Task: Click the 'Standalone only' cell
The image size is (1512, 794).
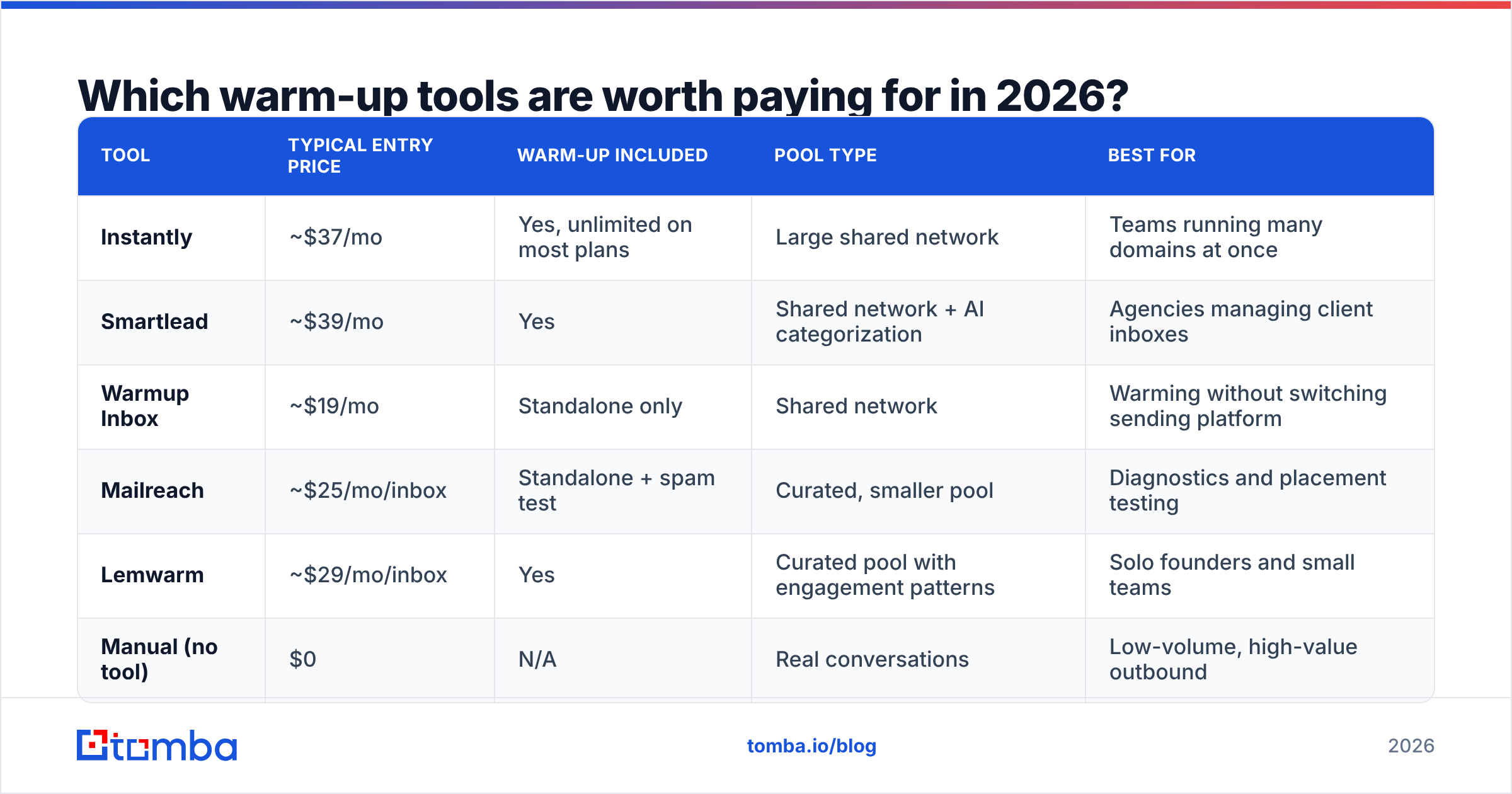Action: click(x=623, y=406)
